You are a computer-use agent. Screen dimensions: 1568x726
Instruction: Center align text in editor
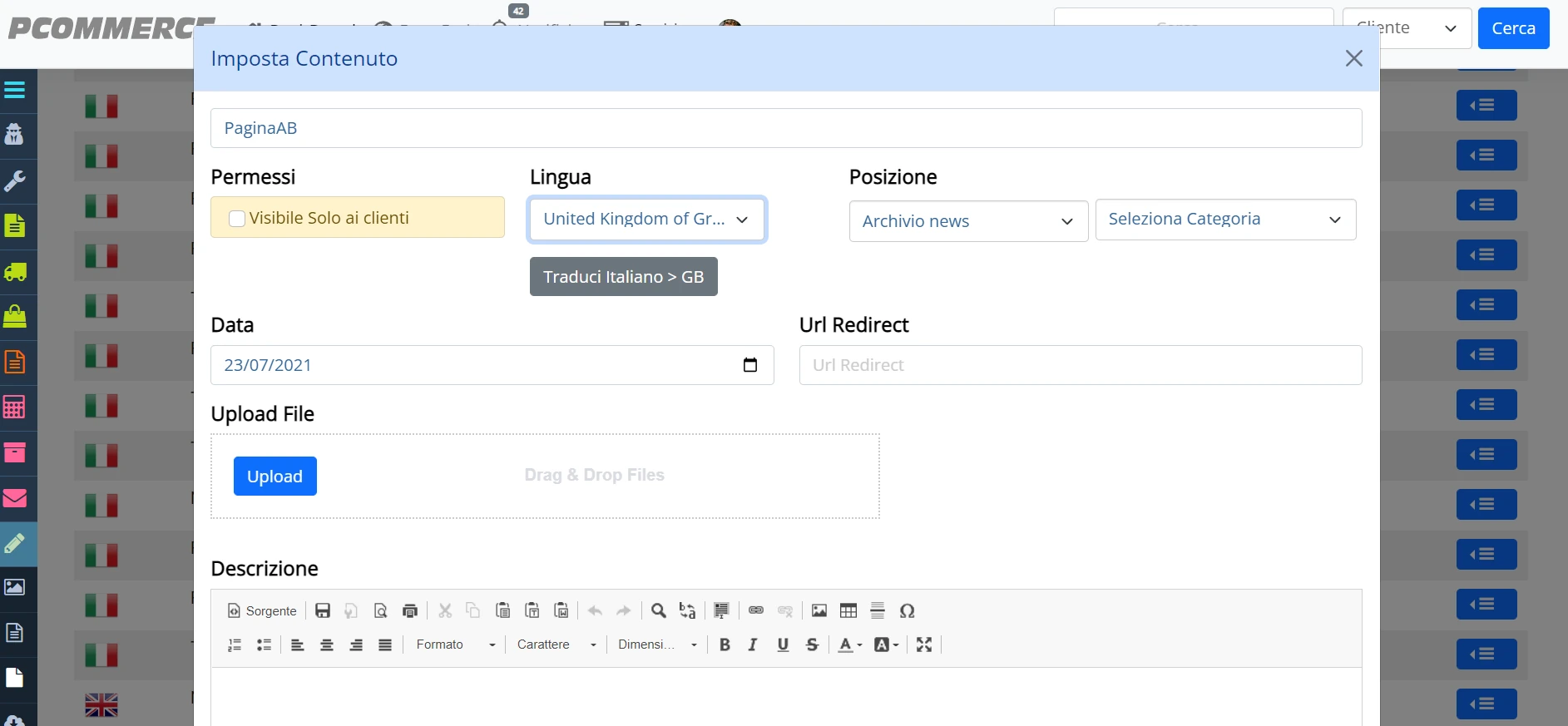pos(327,645)
